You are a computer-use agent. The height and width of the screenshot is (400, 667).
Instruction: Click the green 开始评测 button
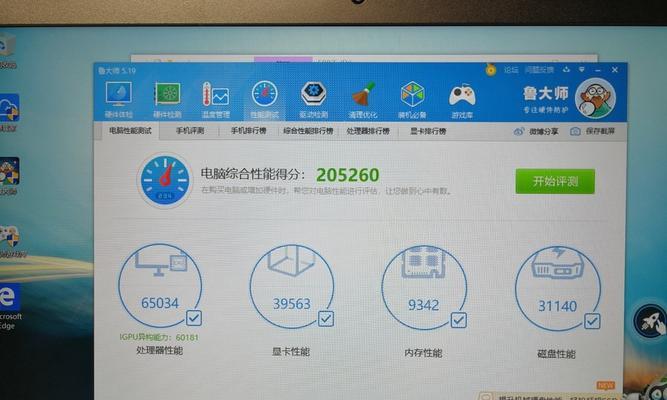click(x=555, y=181)
